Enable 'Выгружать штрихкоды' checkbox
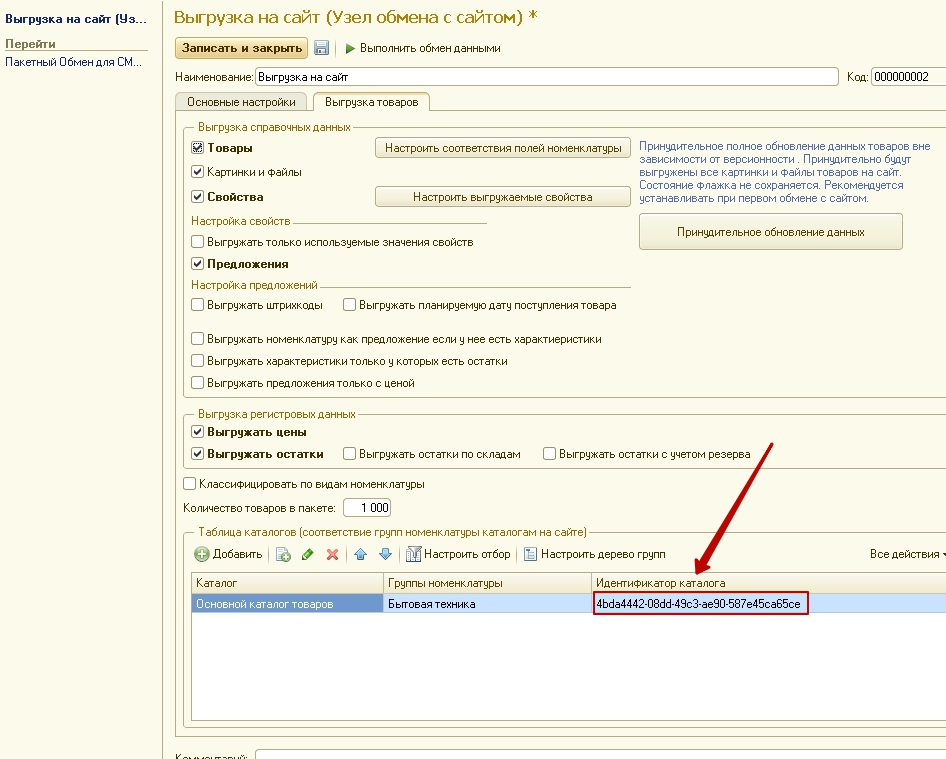Screen dimensions: 946x759 [x=198, y=305]
